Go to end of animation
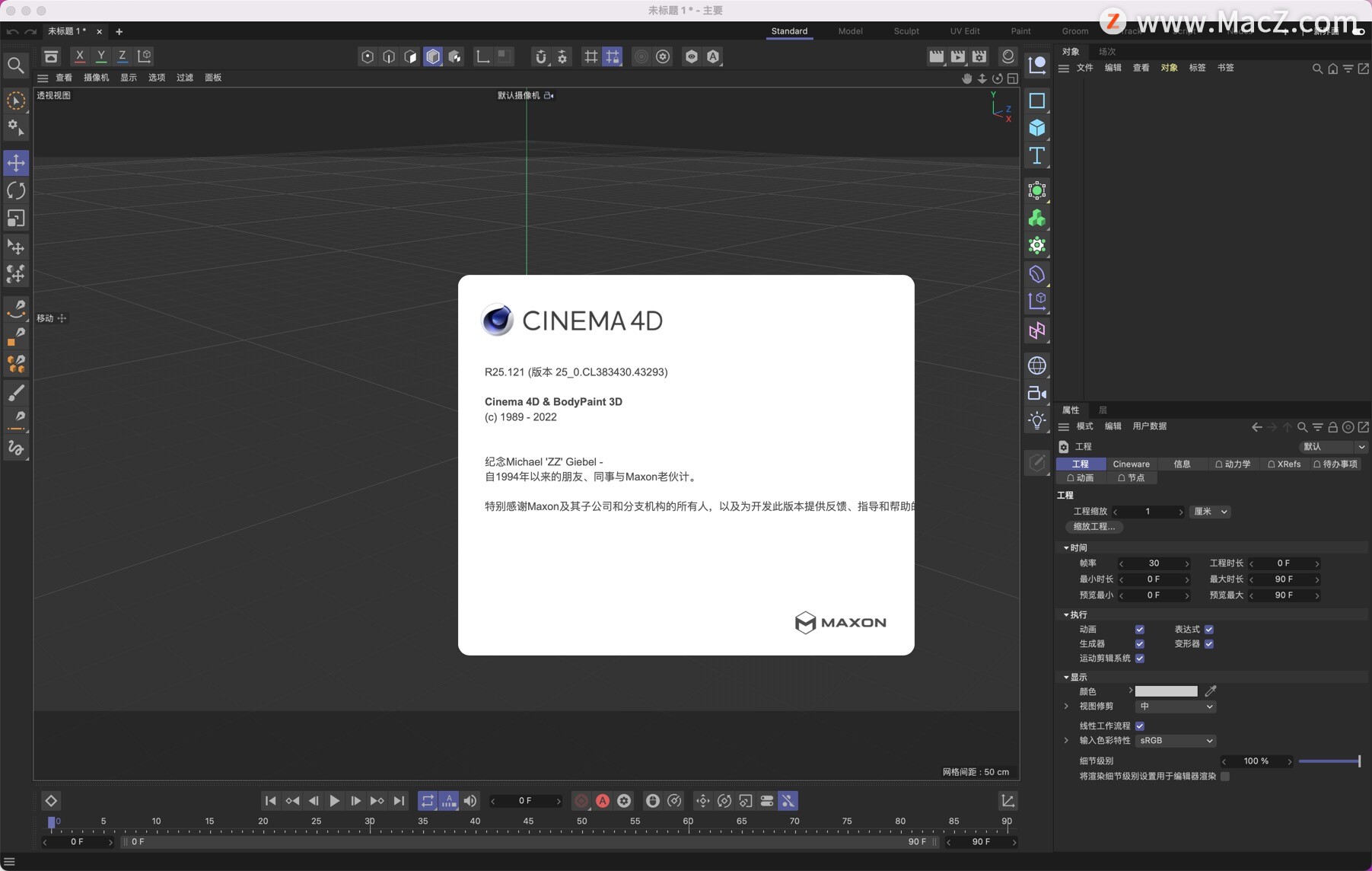 (399, 801)
